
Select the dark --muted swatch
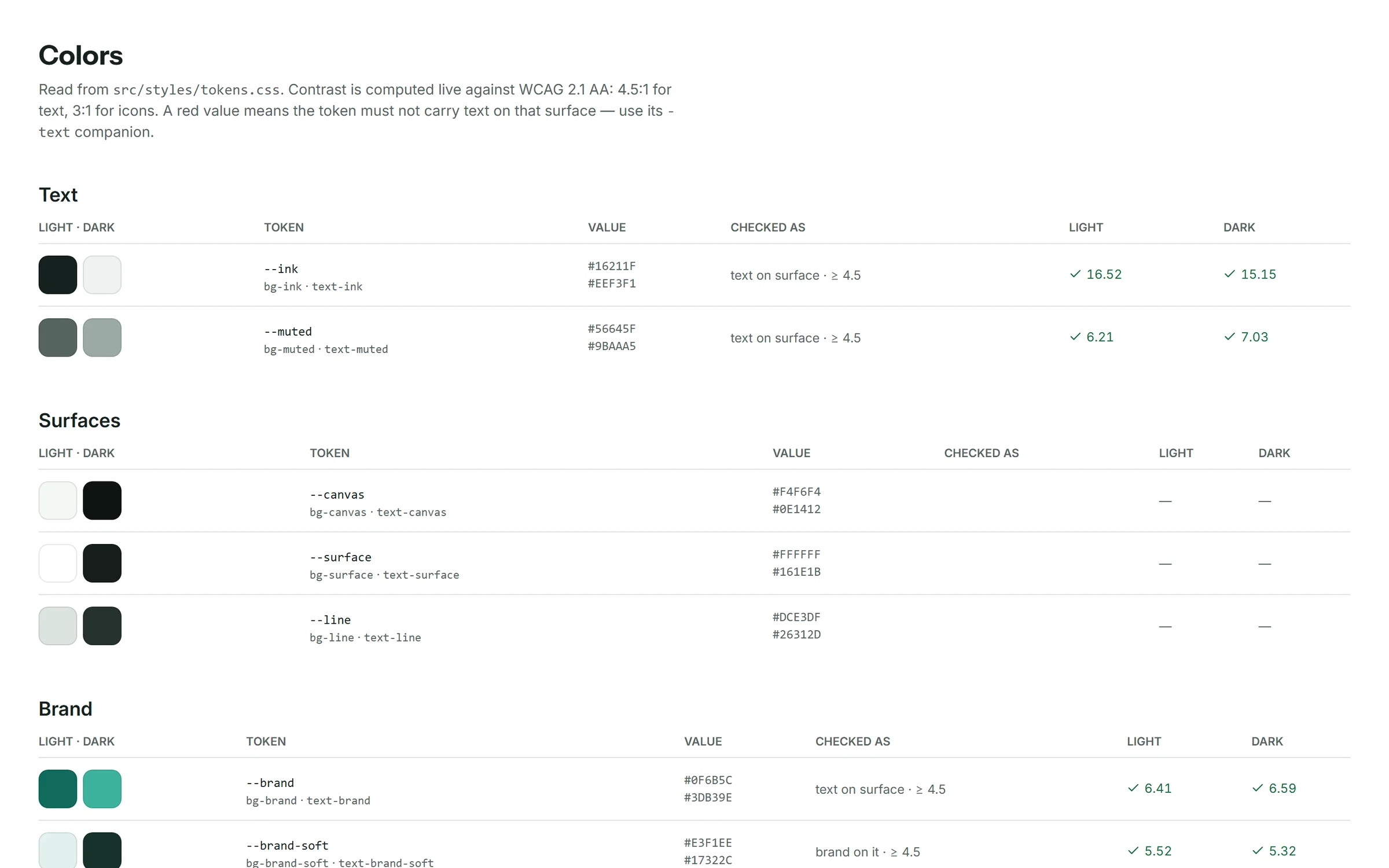coord(102,337)
